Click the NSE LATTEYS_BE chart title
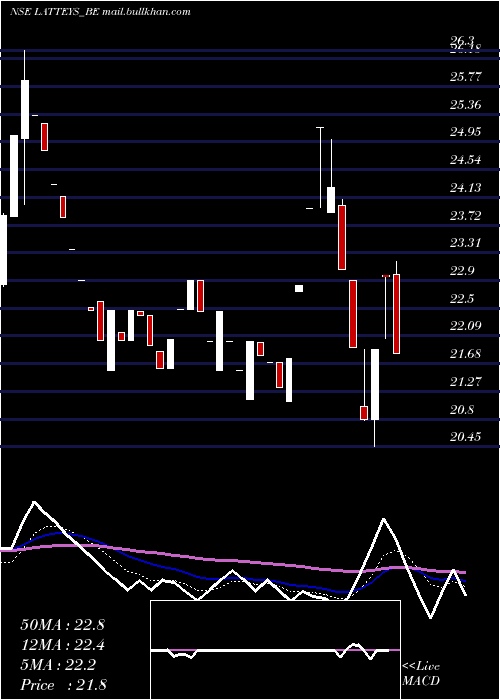Image resolution: width=500 pixels, height=700 pixels. [x=54, y=12]
